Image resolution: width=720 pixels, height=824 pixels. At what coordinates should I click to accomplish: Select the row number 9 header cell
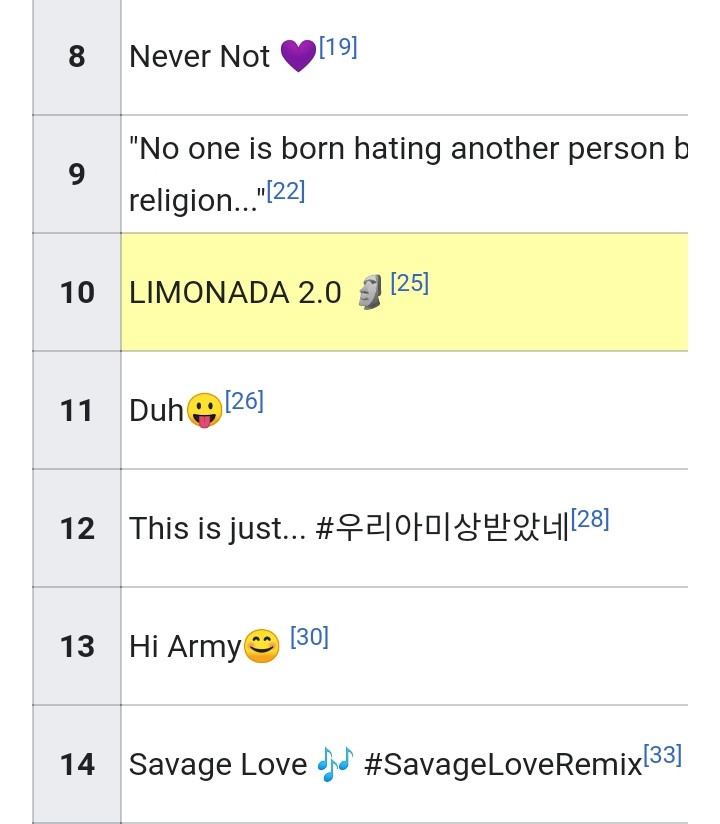click(x=77, y=174)
